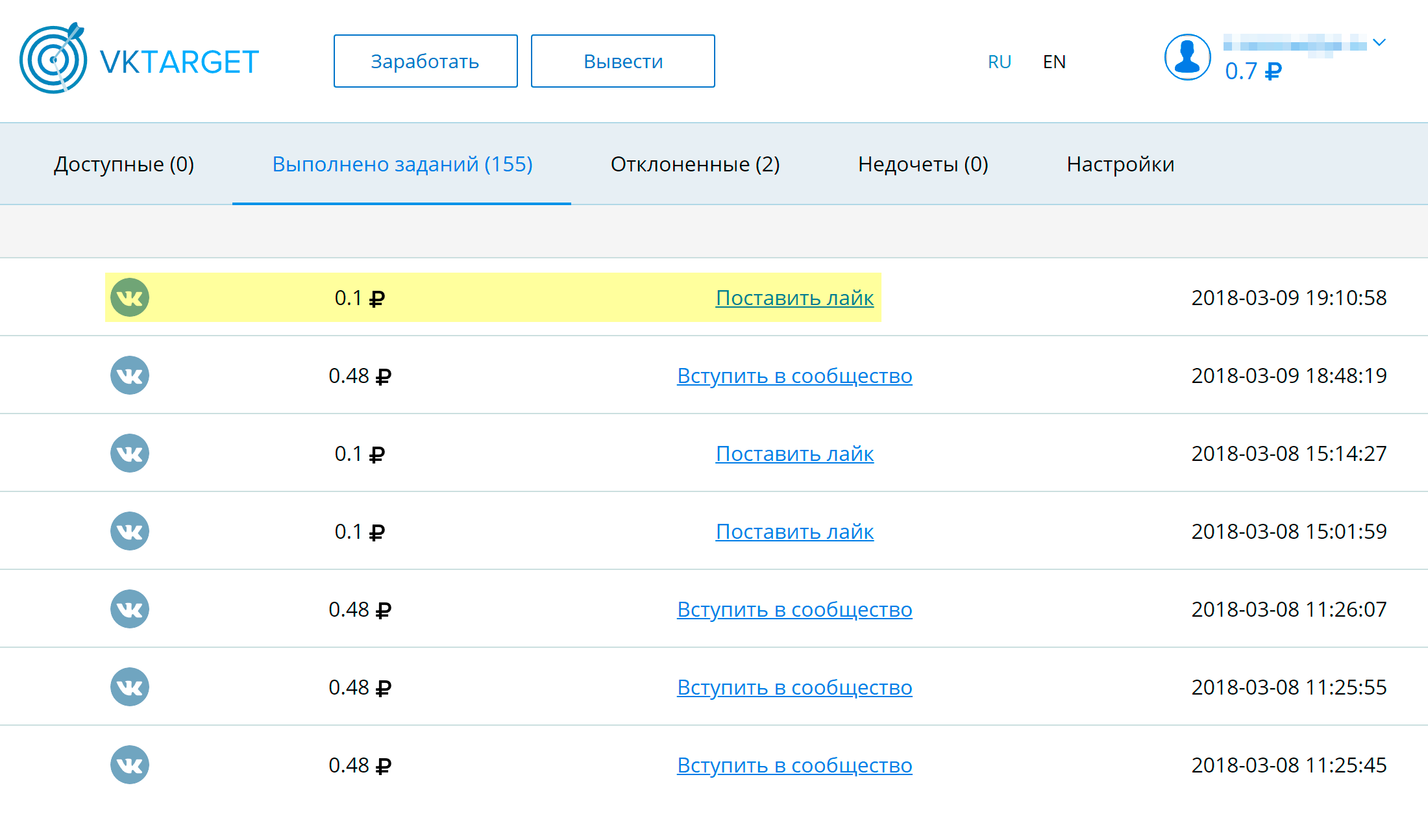Viewport: 1428px width, 840px height.
Task: Click VK icon in 11:25:55 row
Action: (130, 687)
